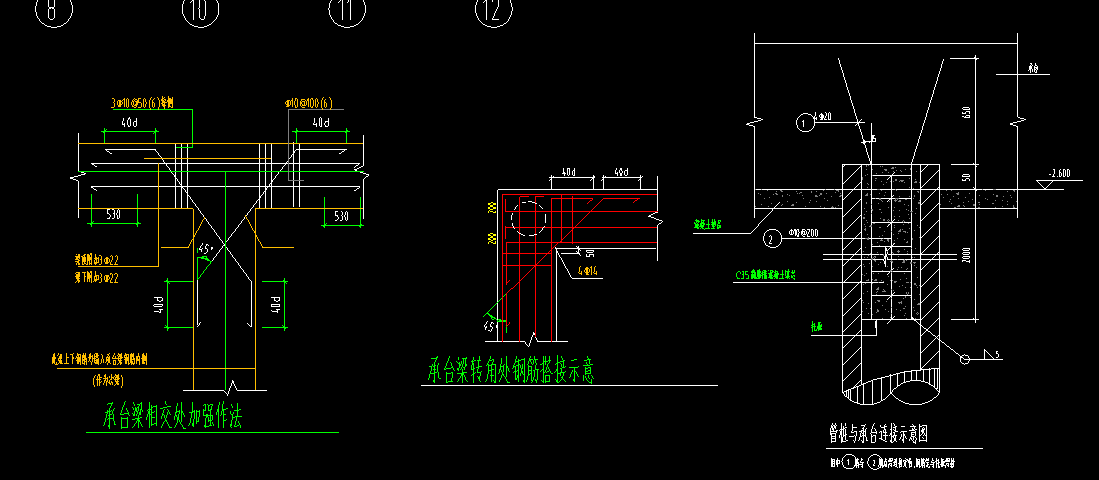Select the yellow 3Φ10@50(6) stirrup label
1099x480 pixels.
[142, 103]
